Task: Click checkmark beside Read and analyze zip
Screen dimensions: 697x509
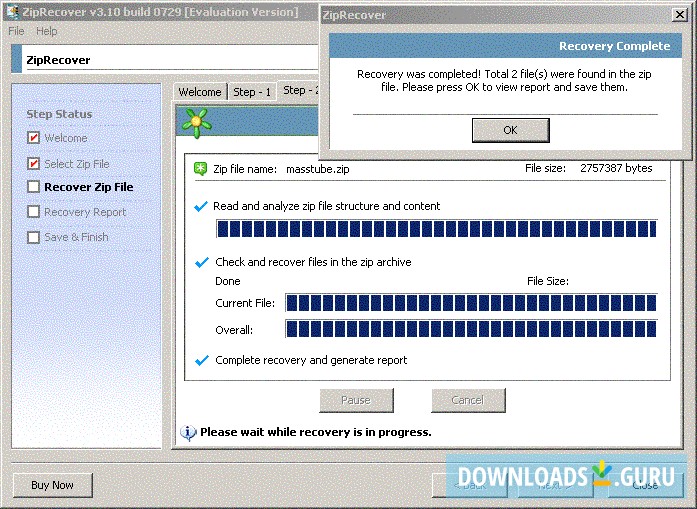Action: (201, 206)
